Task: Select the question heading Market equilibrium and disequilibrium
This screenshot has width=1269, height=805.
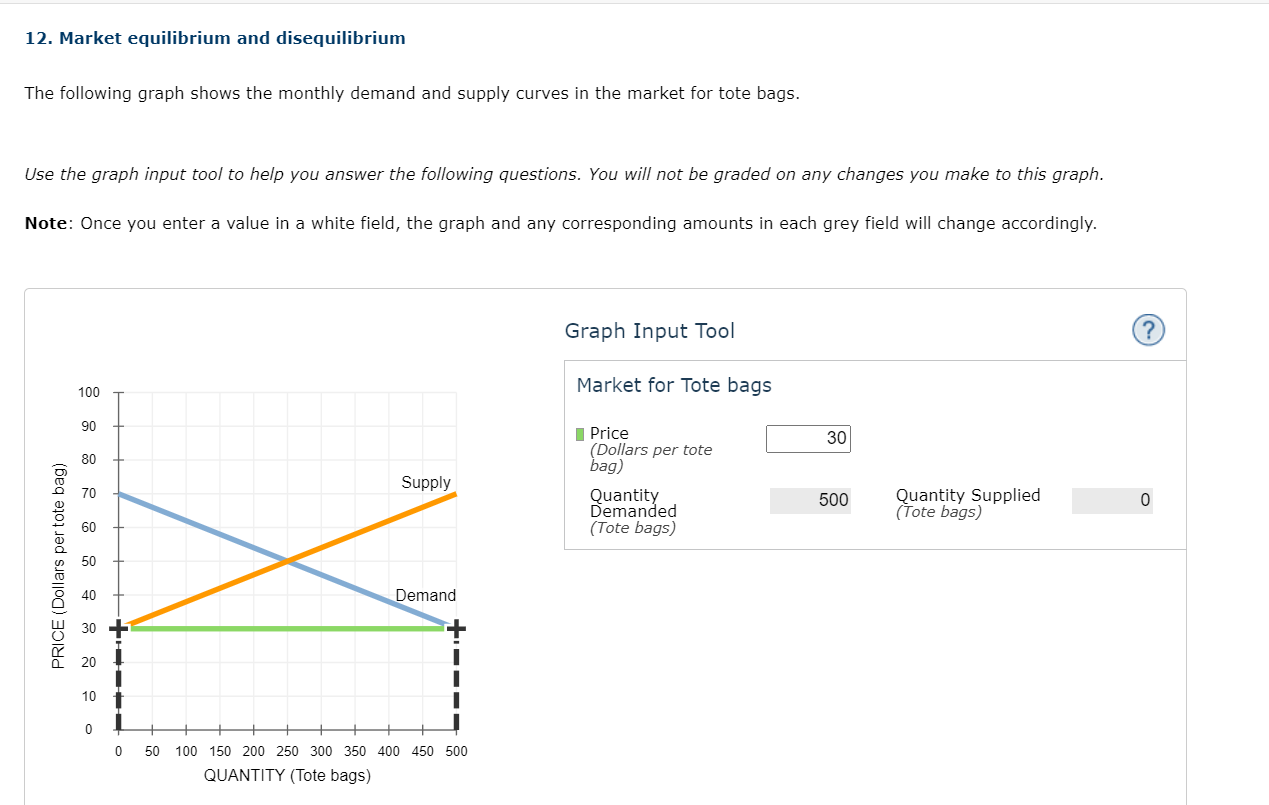Action: pyautogui.click(x=213, y=38)
